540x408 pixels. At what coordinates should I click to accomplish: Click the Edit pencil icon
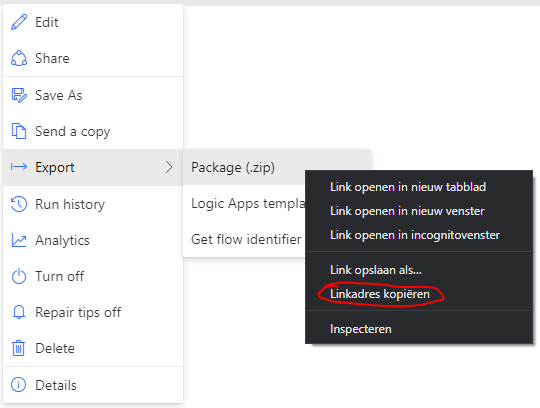[x=19, y=22]
